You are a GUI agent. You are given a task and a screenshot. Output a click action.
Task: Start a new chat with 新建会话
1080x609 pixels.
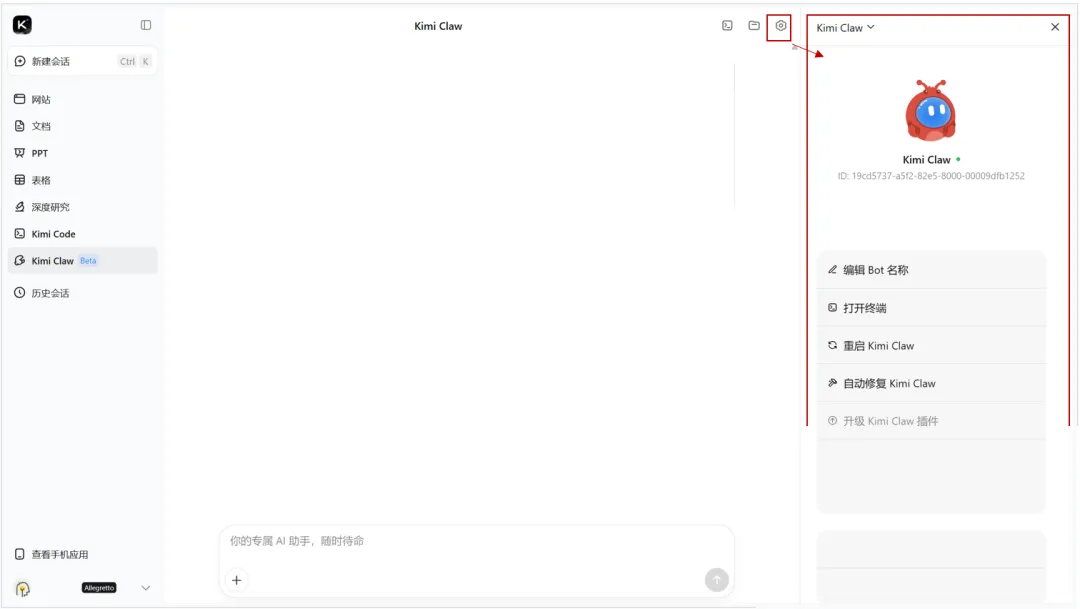pyautogui.click(x=83, y=61)
